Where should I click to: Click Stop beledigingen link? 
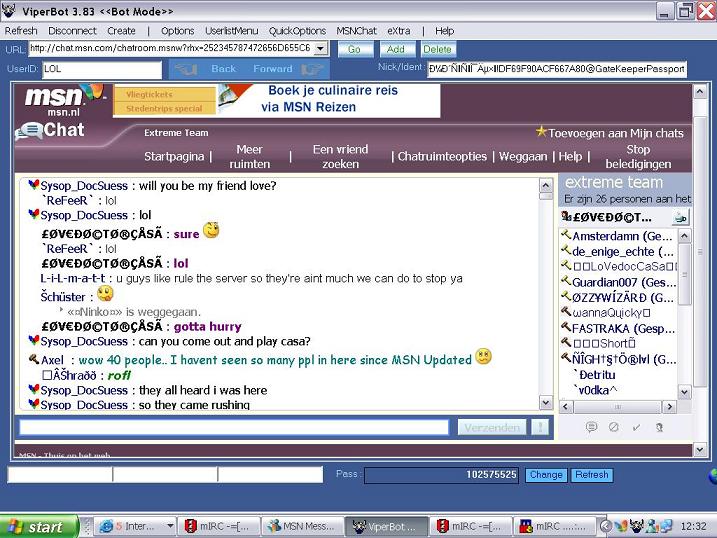tap(638, 157)
